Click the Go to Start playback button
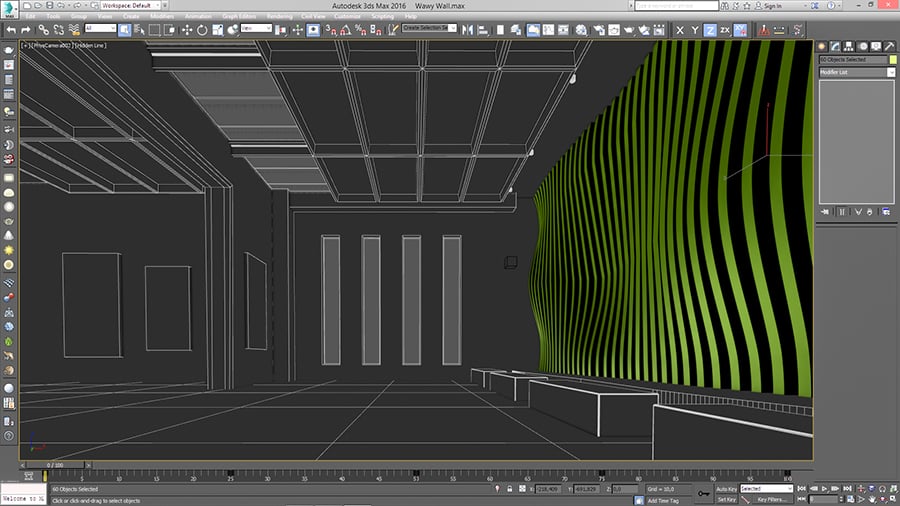 point(801,489)
